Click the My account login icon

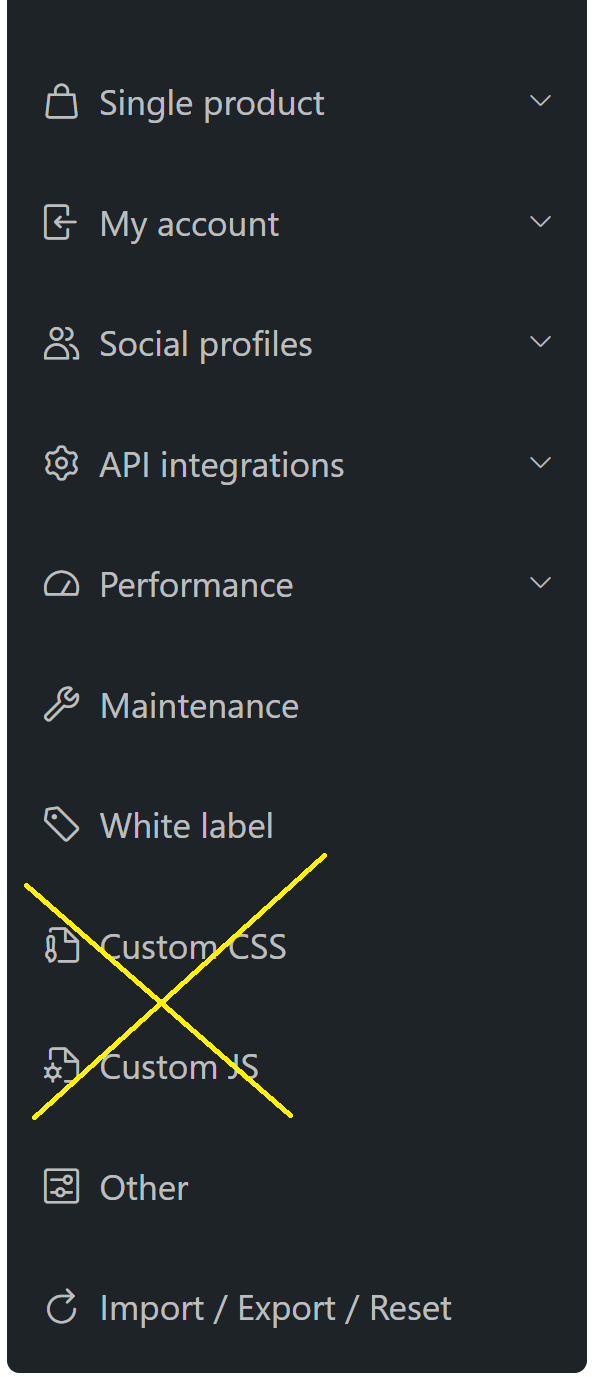(60, 223)
